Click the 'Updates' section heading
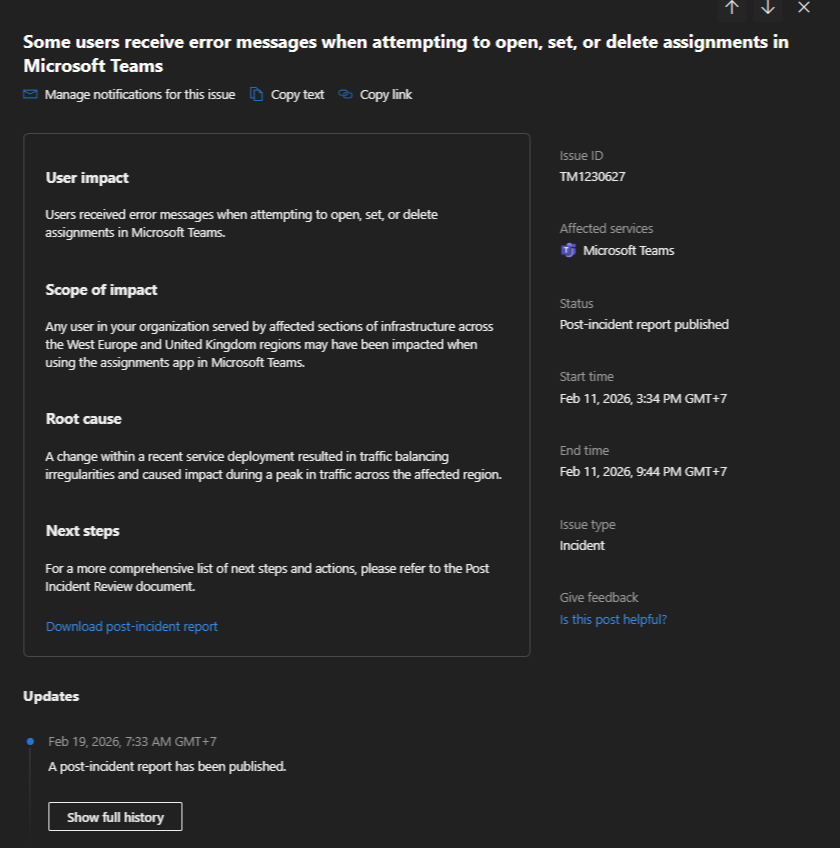840x848 pixels. 51,696
